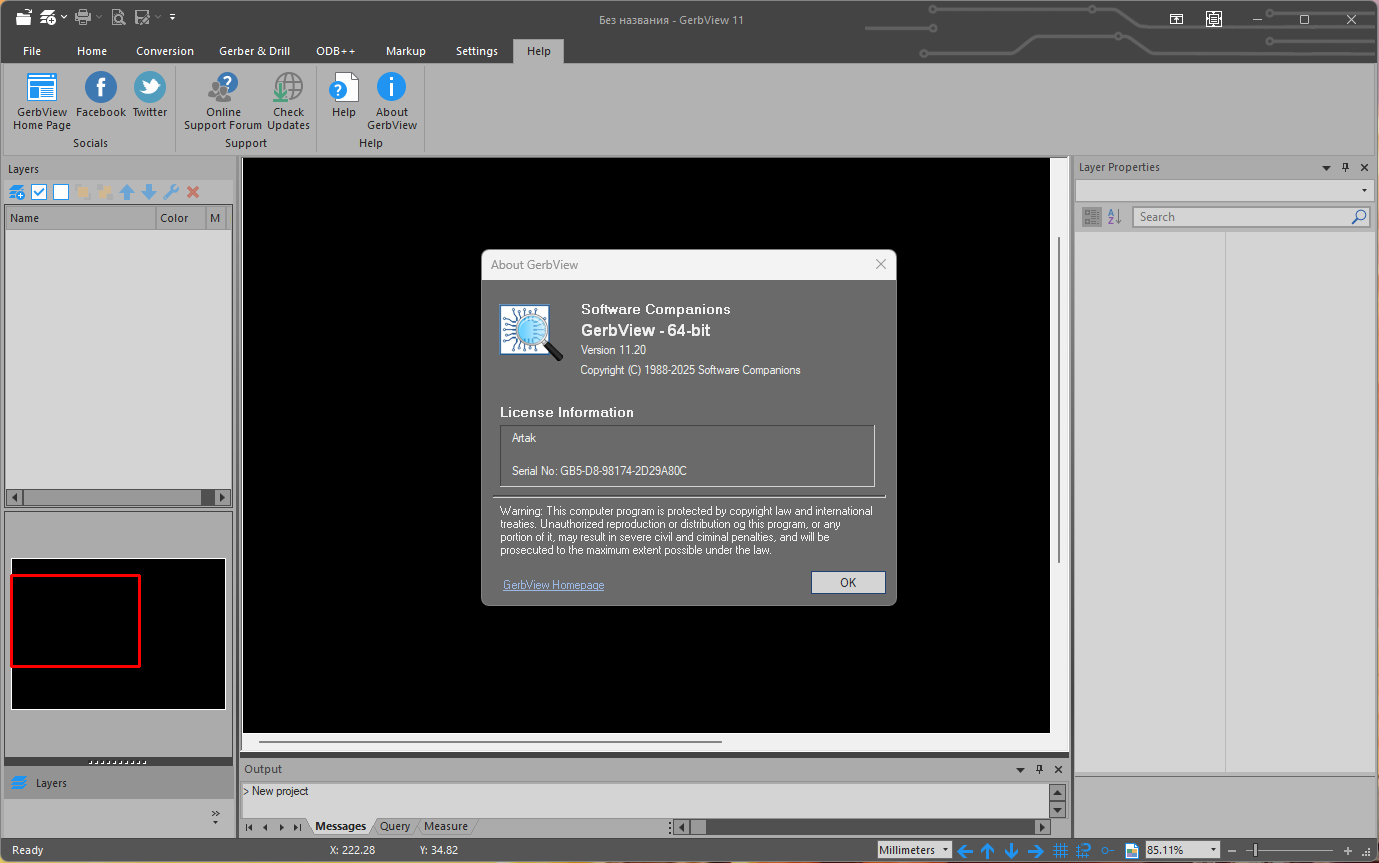The height and width of the screenshot is (863, 1379).
Task: Click the categorized view icon in Layer Properties
Action: coord(1092,217)
